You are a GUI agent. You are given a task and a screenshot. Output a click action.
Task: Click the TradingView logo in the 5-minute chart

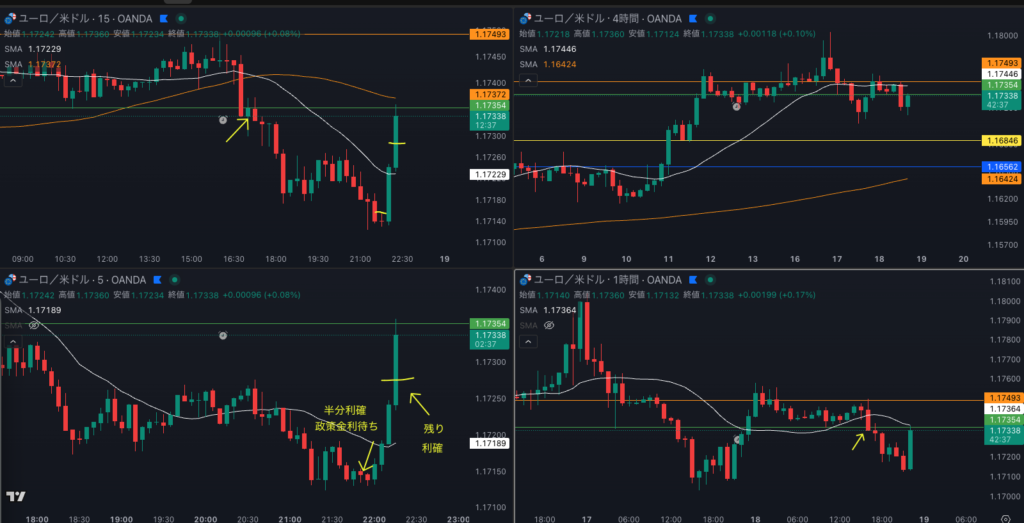click(x=16, y=497)
